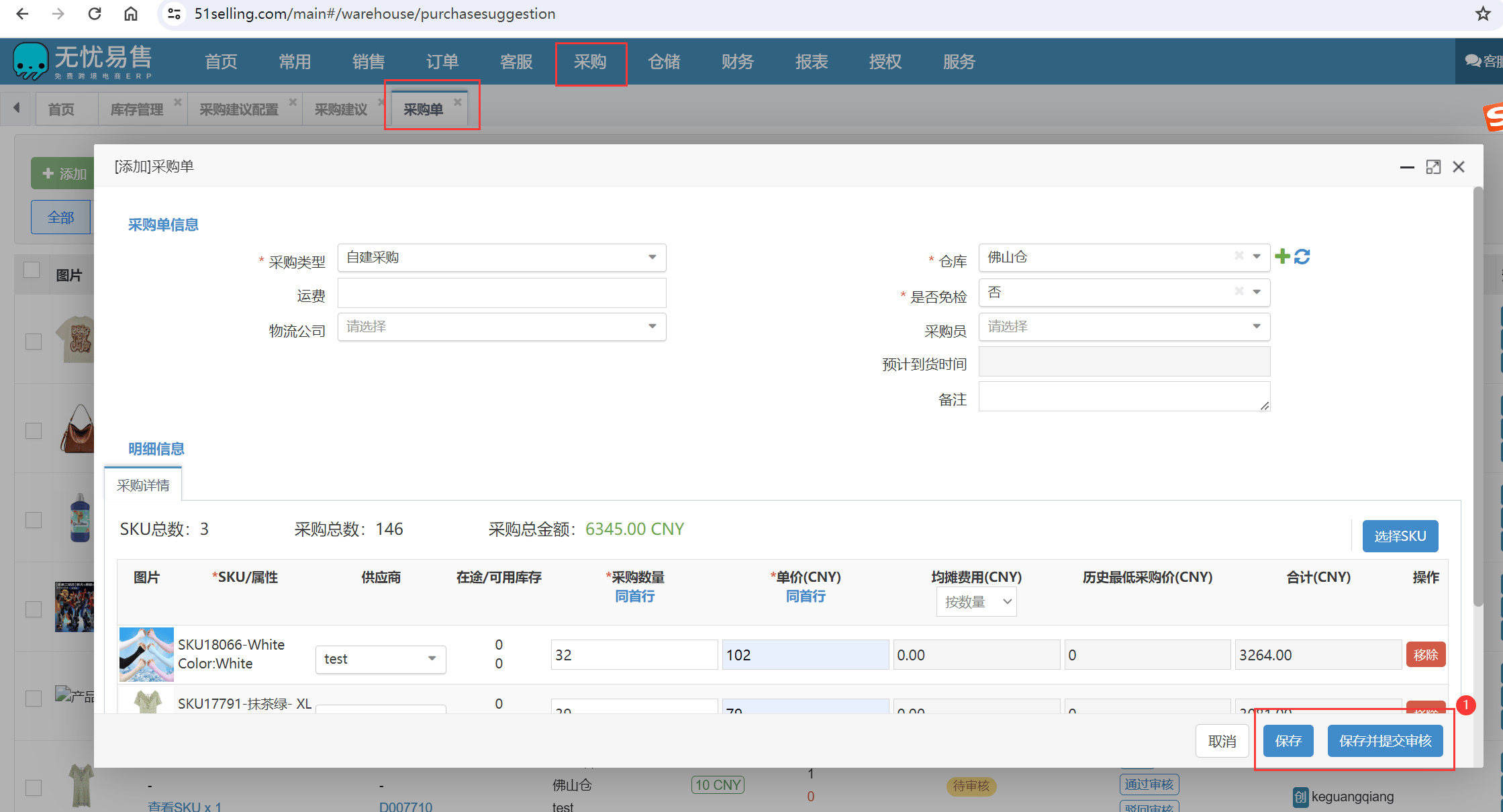Click the green plus icon beside 仓库

pos(1282,256)
